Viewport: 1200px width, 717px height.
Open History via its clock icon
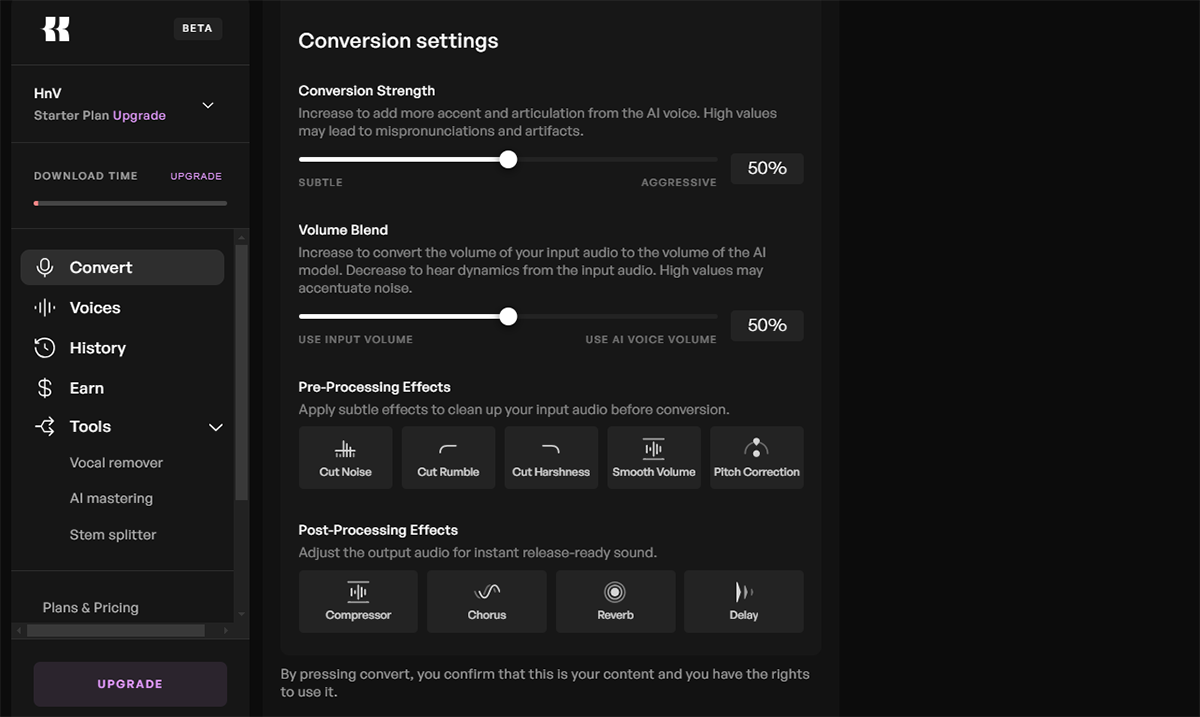click(x=45, y=348)
